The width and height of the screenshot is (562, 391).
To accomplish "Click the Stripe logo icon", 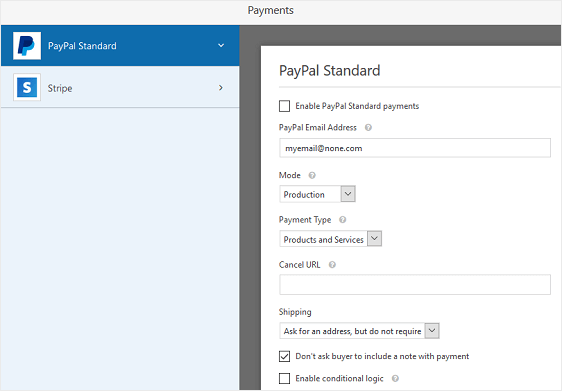I will point(27,87).
